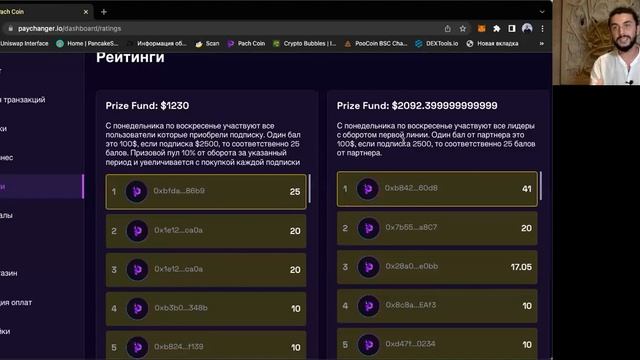The height and width of the screenshot is (360, 640).
Task: Bookmark this page with the star icon
Action: click(462, 29)
